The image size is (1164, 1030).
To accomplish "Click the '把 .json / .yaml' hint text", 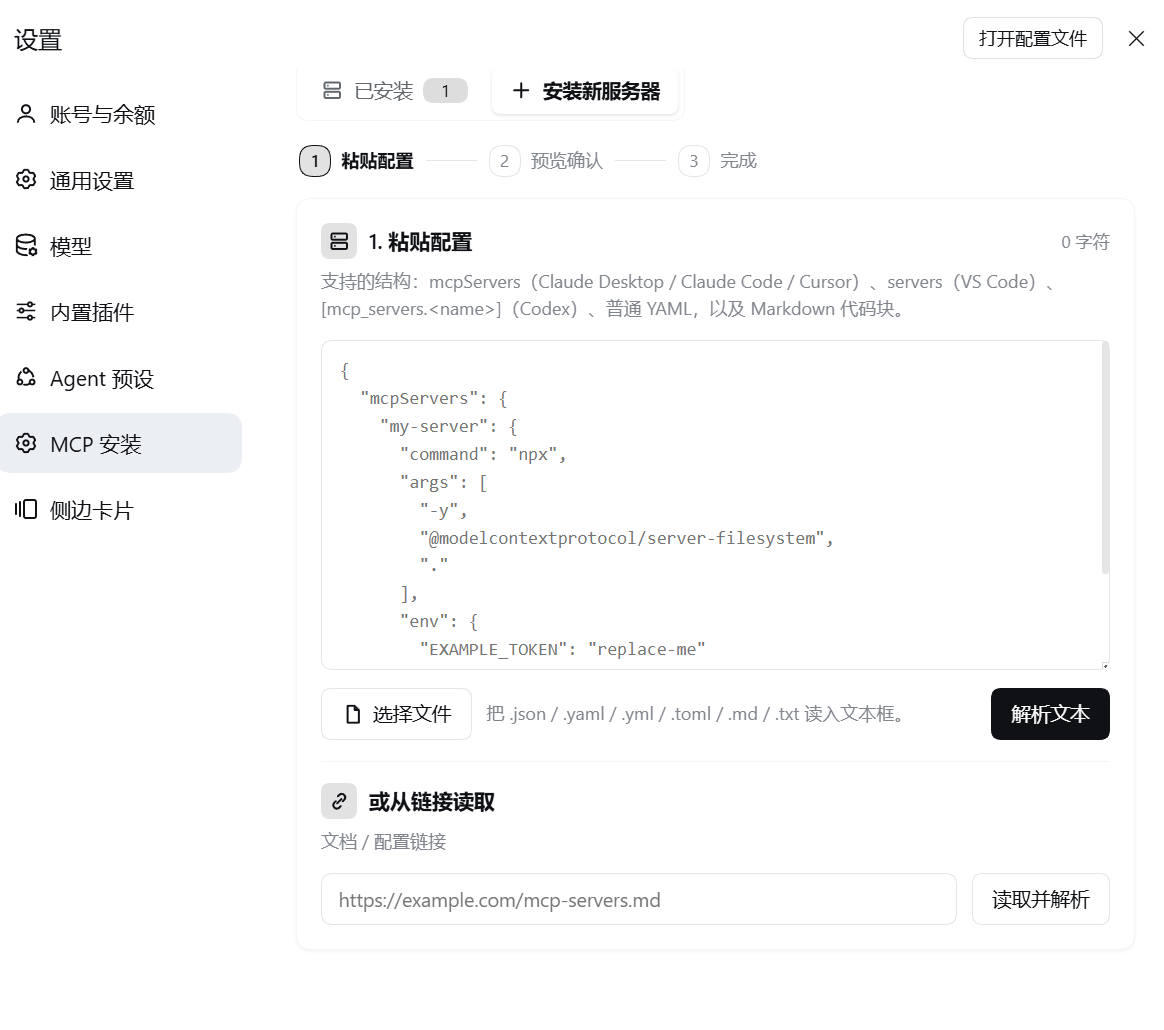I will click(x=696, y=714).
